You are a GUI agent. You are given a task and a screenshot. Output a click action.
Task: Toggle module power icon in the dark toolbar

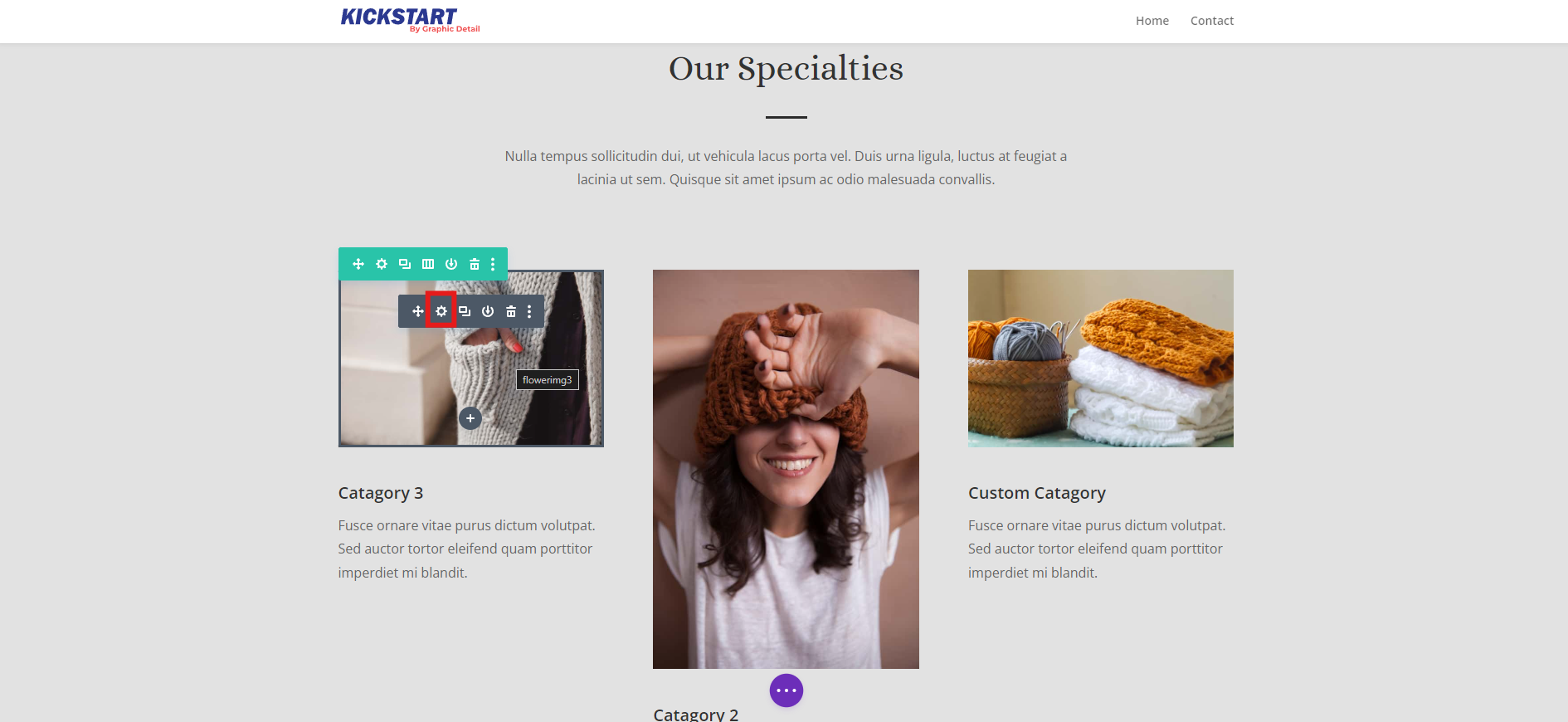click(488, 311)
